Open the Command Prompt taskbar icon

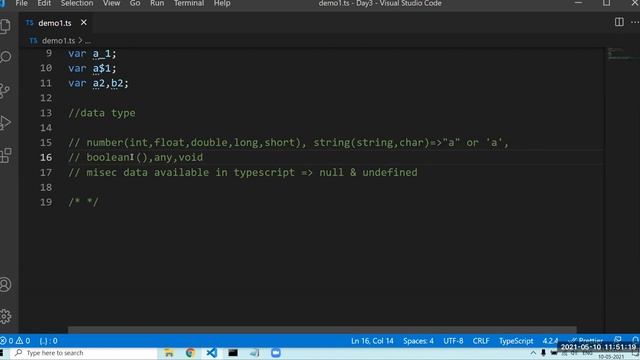pos(233,353)
